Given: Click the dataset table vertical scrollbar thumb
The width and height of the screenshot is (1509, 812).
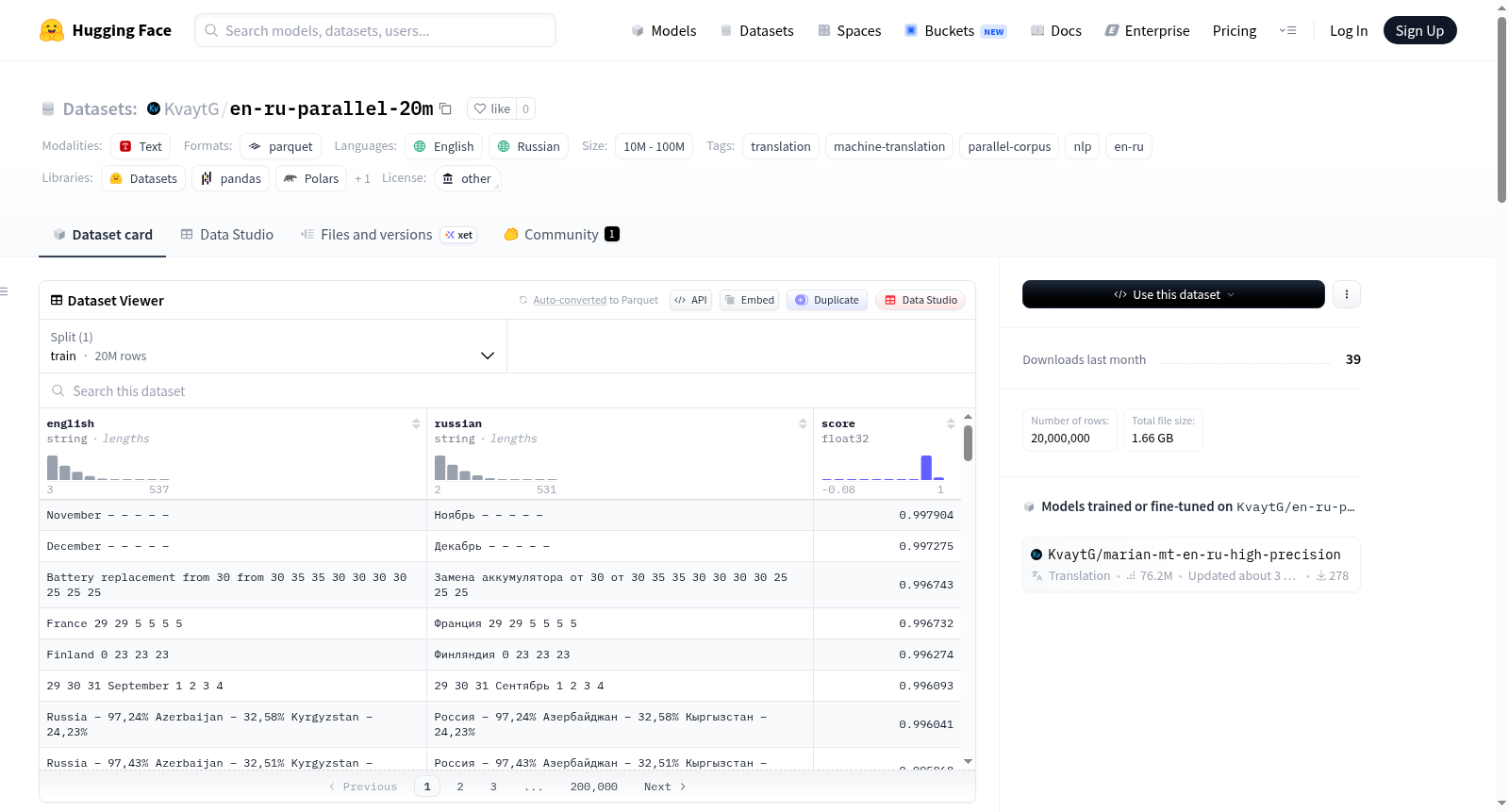Looking at the screenshot, I should pyautogui.click(x=968, y=443).
